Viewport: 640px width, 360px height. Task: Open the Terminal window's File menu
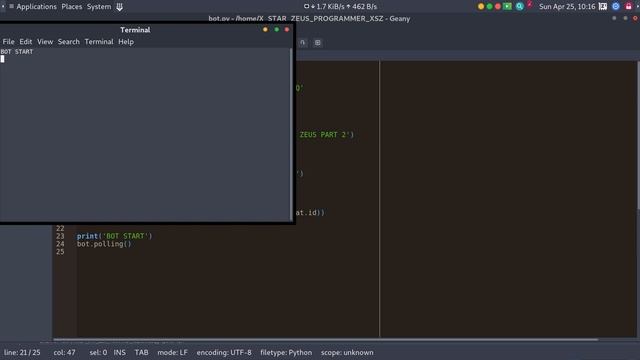tap(8, 42)
